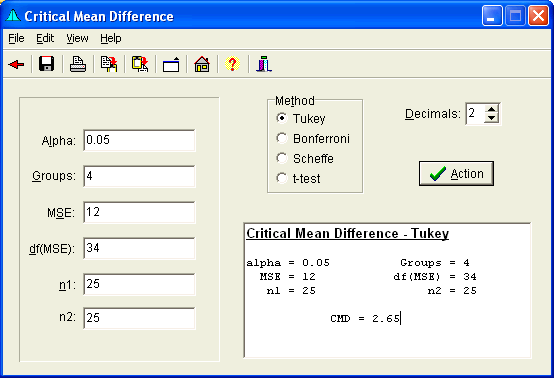554x378 pixels.
Task: Click the Action button
Action: pos(456,173)
